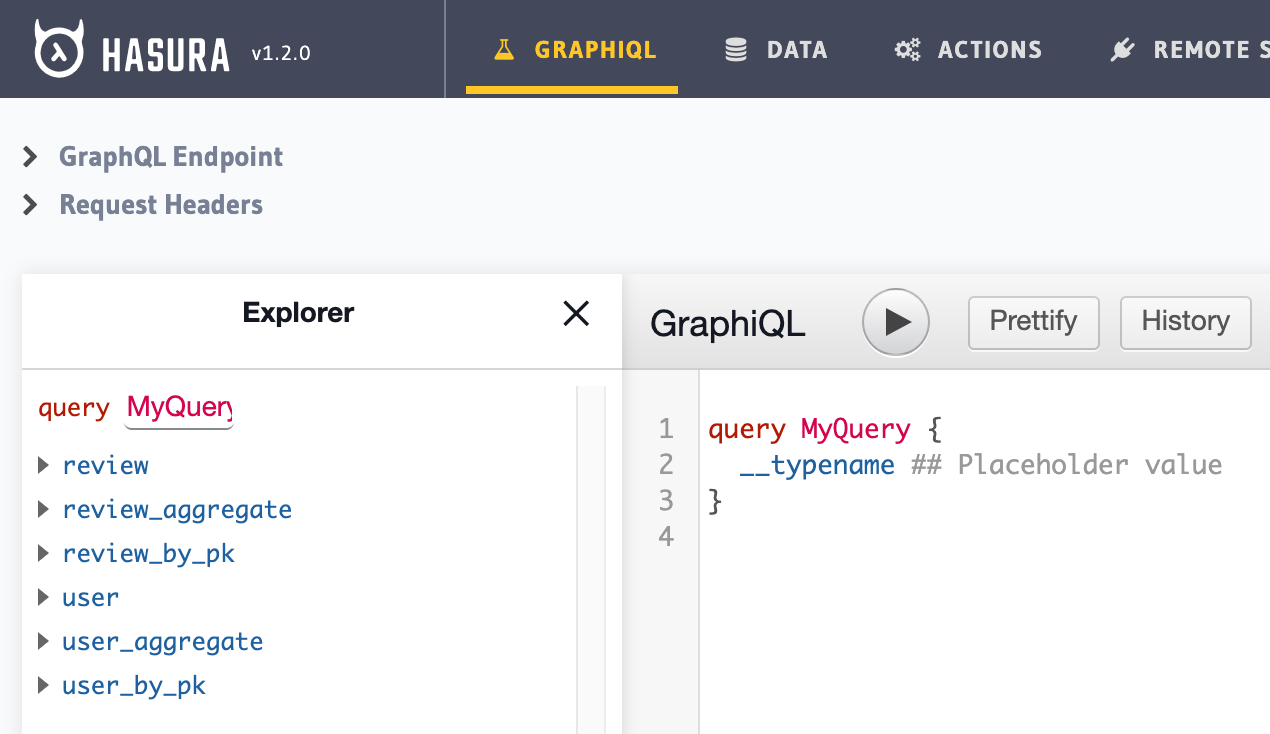This screenshot has width=1270, height=734.
Task: Expand the user field arrow
Action: [43, 597]
